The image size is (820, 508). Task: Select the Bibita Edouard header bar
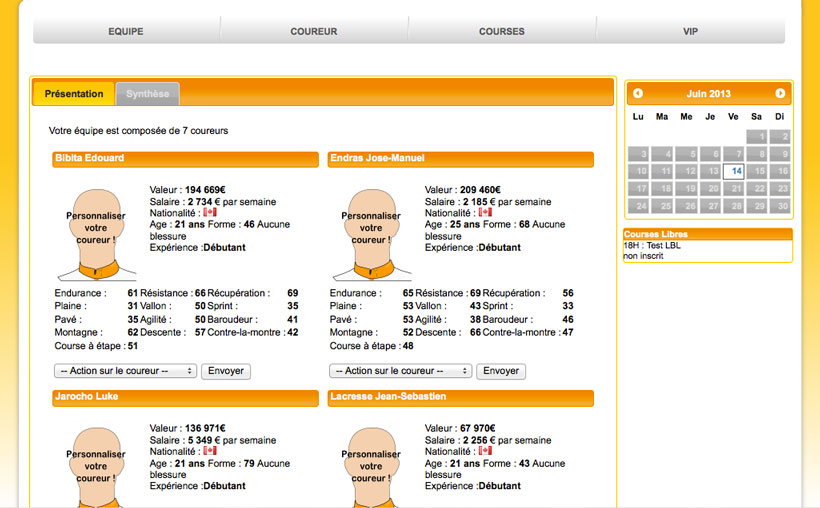[x=185, y=159]
